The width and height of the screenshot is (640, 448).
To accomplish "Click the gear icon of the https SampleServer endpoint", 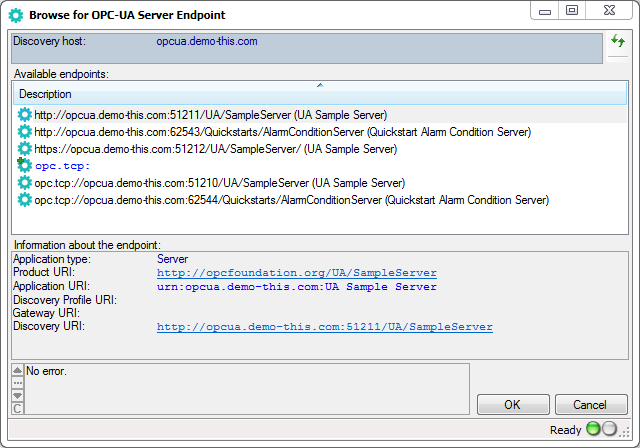I will [x=25, y=149].
